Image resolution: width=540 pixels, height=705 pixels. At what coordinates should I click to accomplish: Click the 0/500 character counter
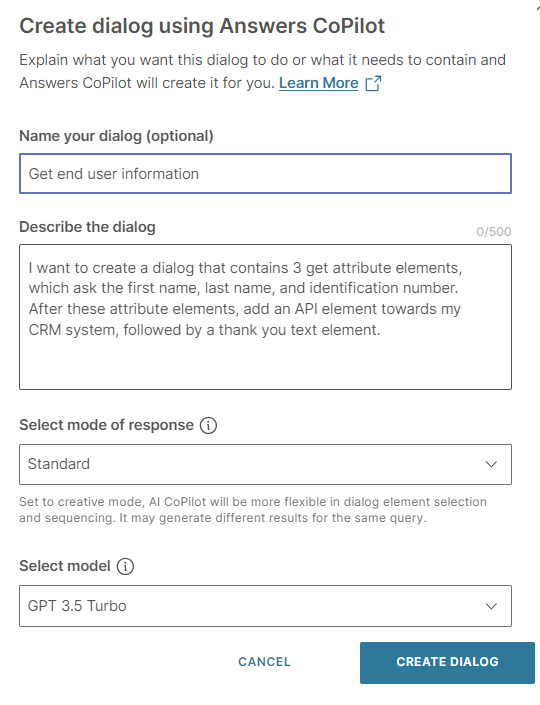point(494,232)
